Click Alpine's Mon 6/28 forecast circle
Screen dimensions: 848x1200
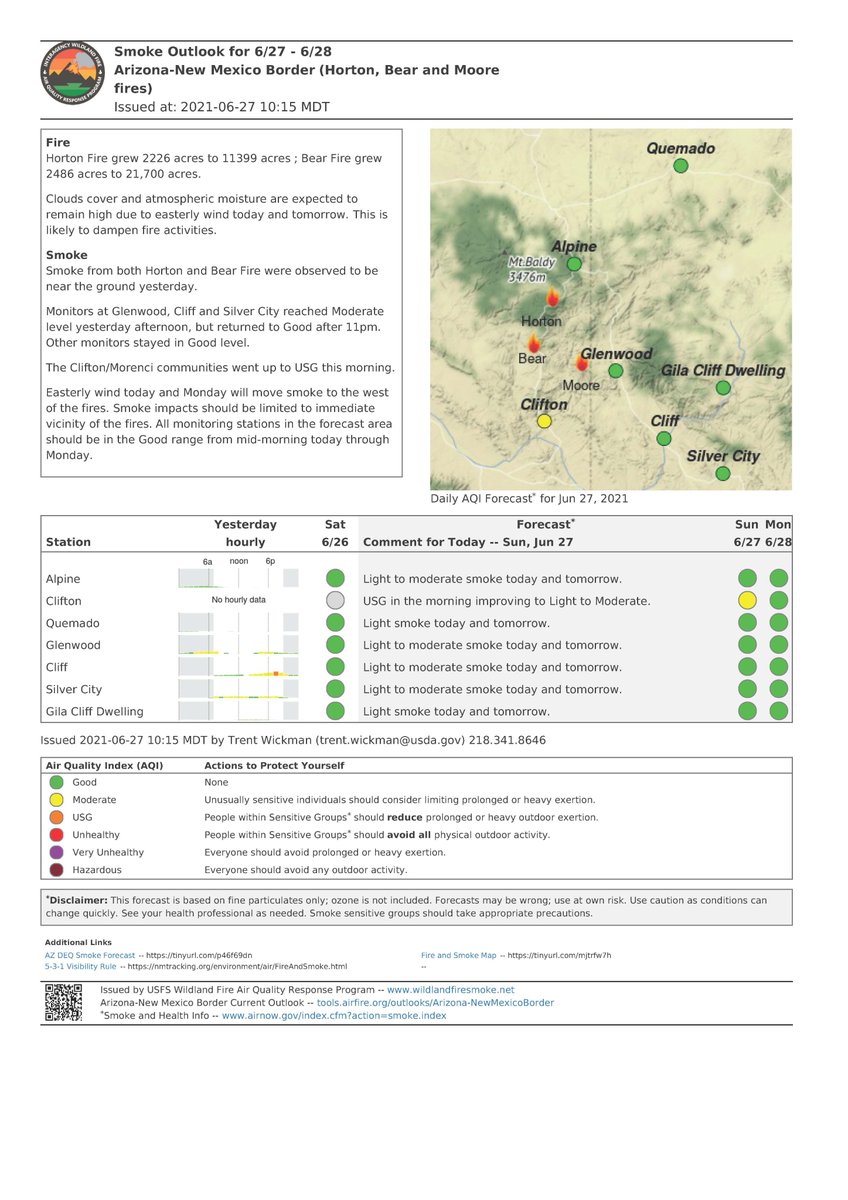(779, 578)
